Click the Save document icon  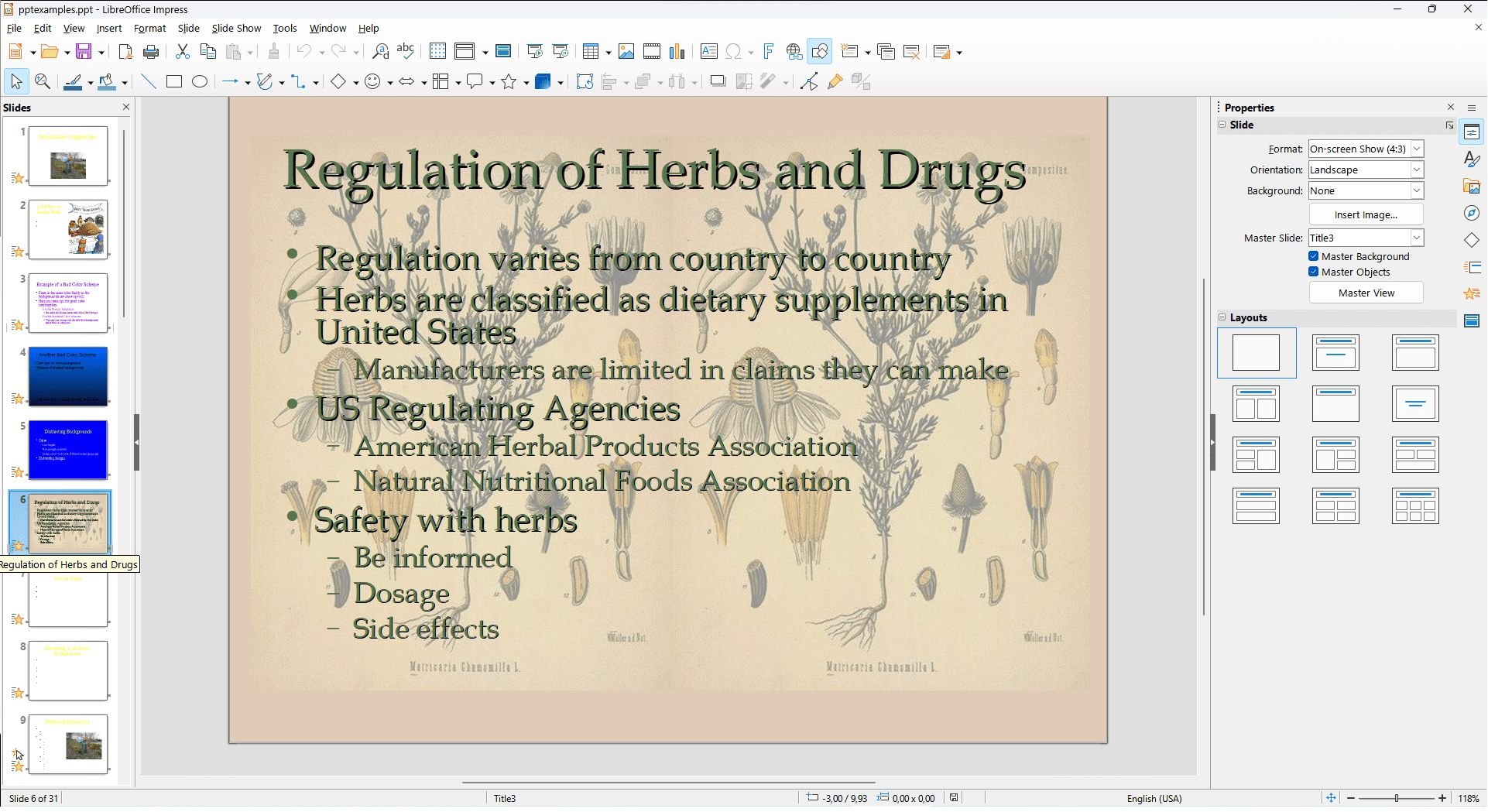84,52
